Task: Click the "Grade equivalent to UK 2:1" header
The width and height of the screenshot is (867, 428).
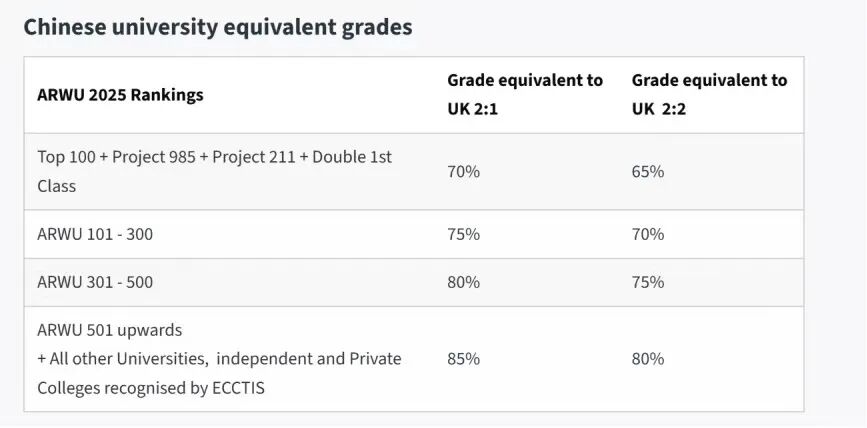Action: pyautogui.click(x=525, y=94)
